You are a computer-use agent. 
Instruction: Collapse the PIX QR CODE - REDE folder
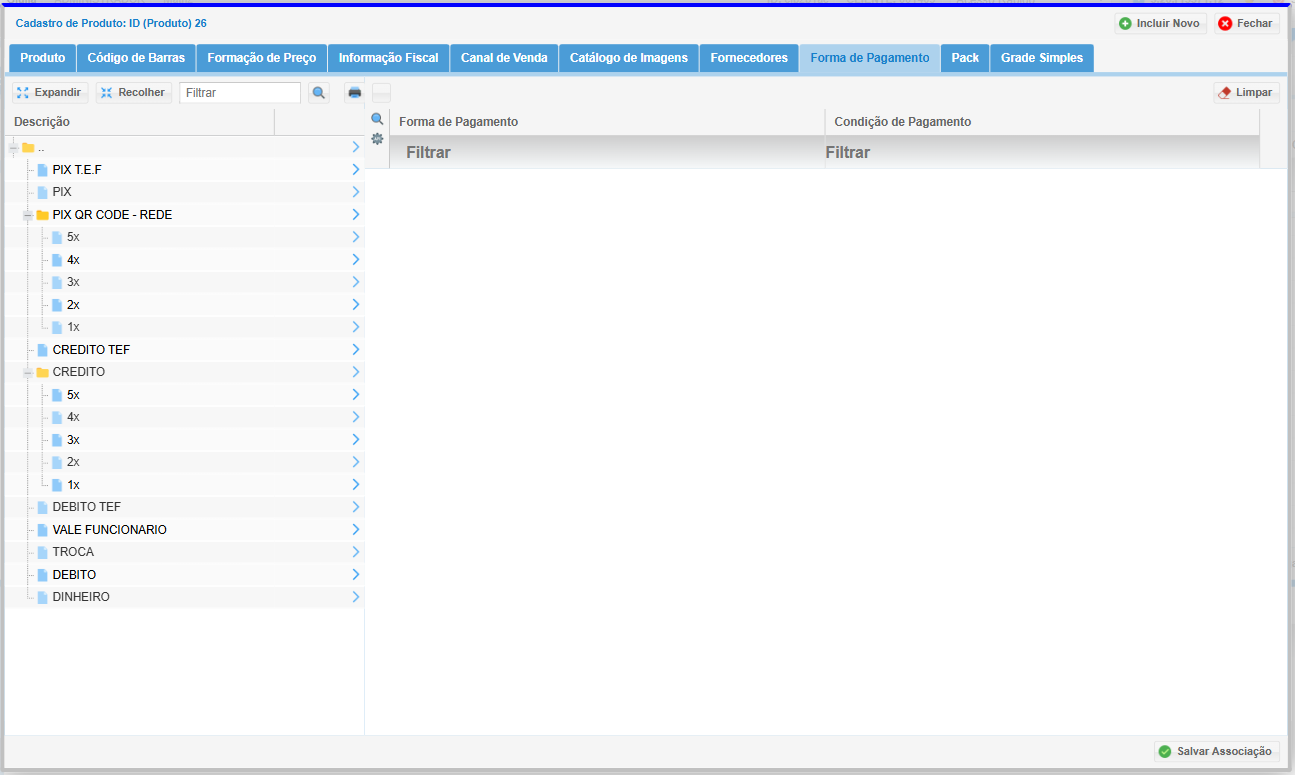(28, 215)
